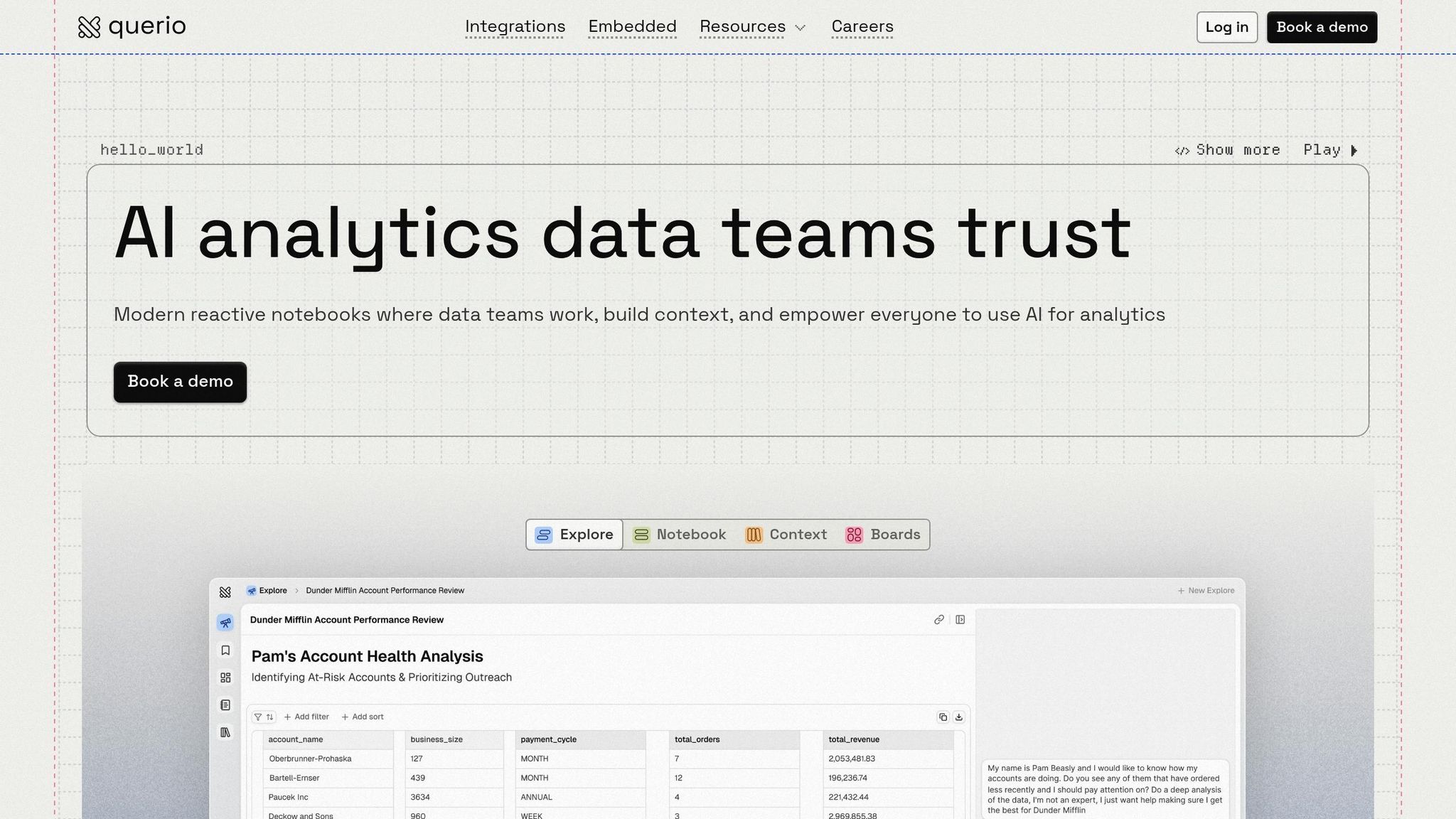1456x819 pixels.
Task: Click the querio logo icon
Action: 89,27
